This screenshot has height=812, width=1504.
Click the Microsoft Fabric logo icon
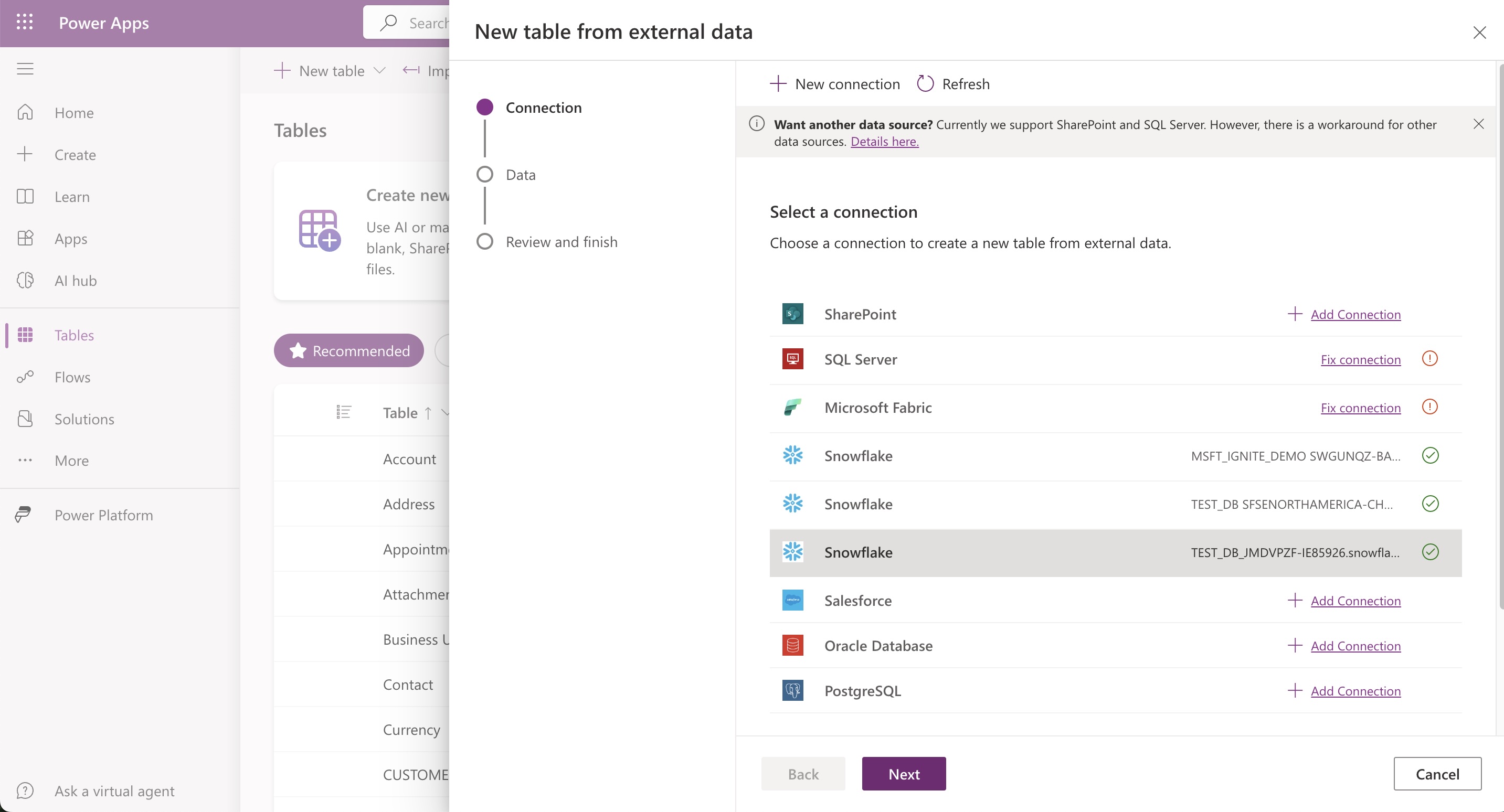(x=792, y=408)
